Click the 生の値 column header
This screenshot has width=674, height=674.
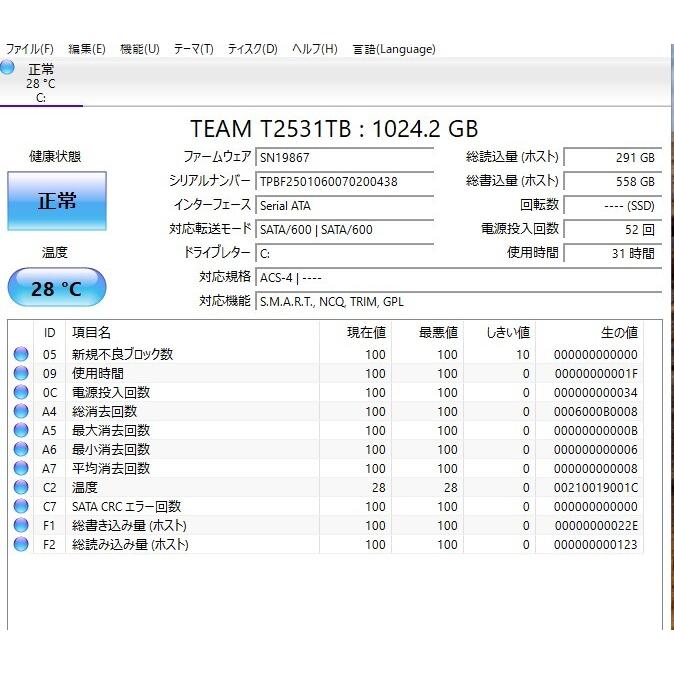pyautogui.click(x=590, y=333)
